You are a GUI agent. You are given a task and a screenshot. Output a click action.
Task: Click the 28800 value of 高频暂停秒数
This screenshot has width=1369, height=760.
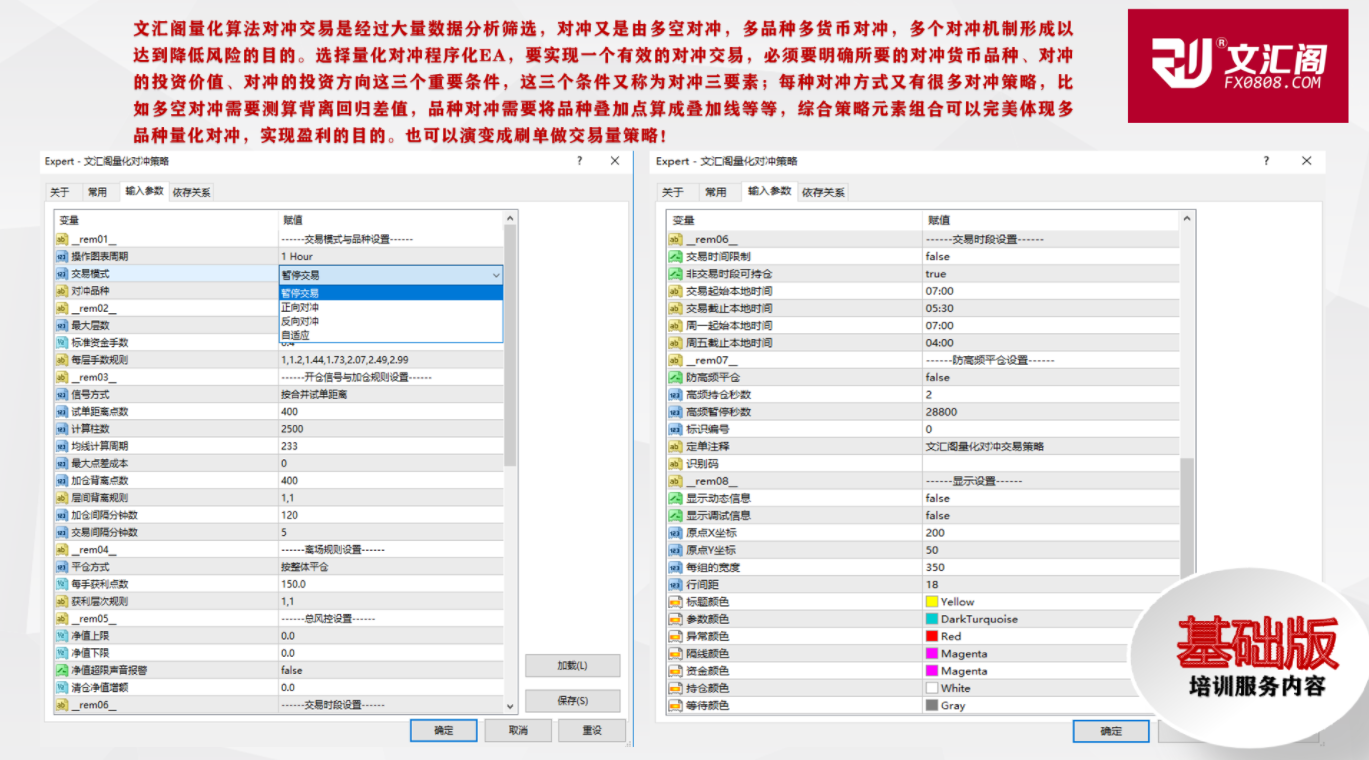click(x=941, y=412)
